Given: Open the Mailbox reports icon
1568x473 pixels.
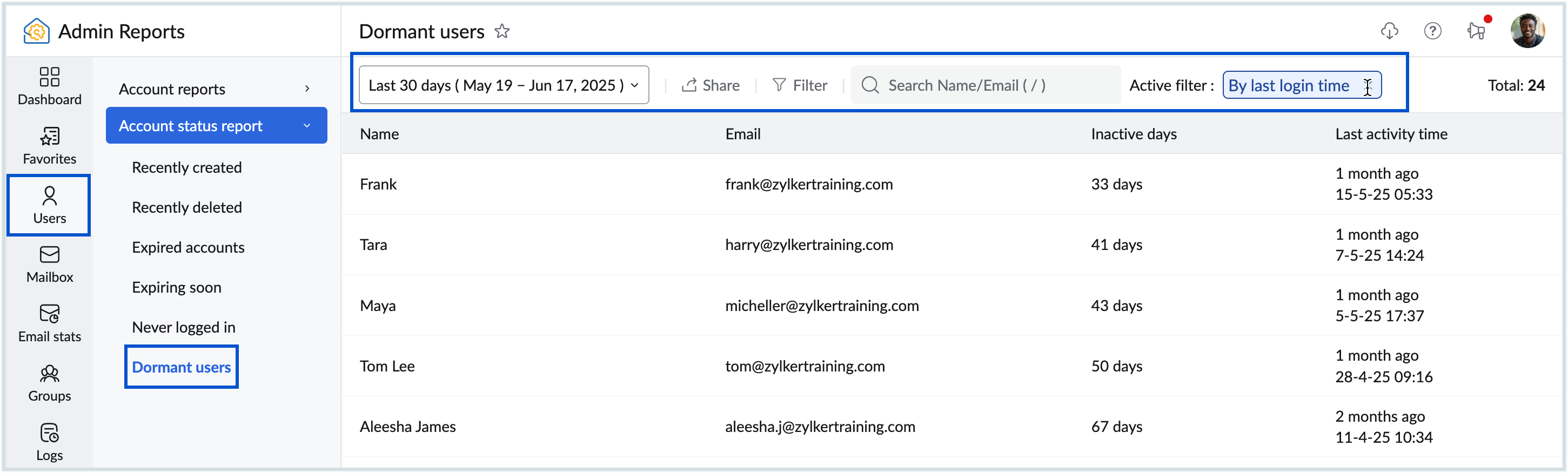Looking at the screenshot, I should (49, 264).
